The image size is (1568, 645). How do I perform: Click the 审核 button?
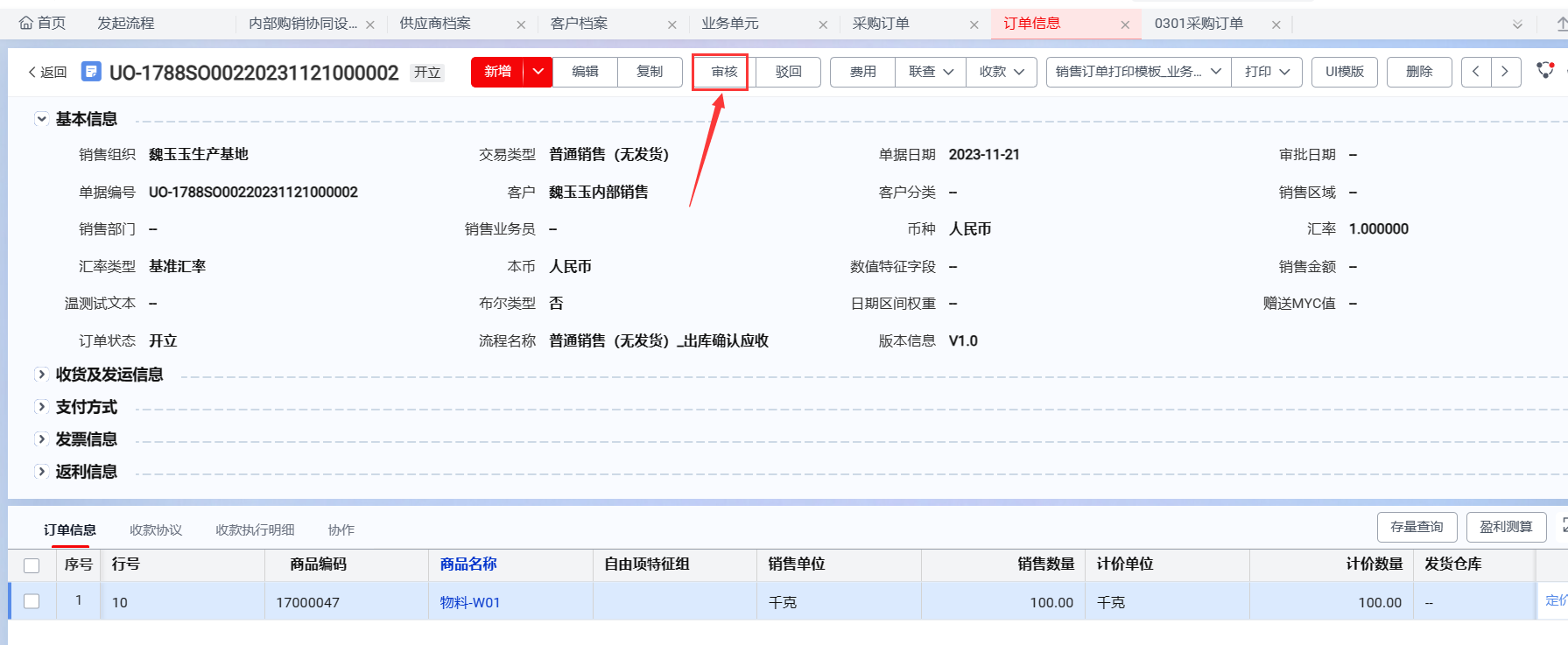pyautogui.click(x=724, y=72)
